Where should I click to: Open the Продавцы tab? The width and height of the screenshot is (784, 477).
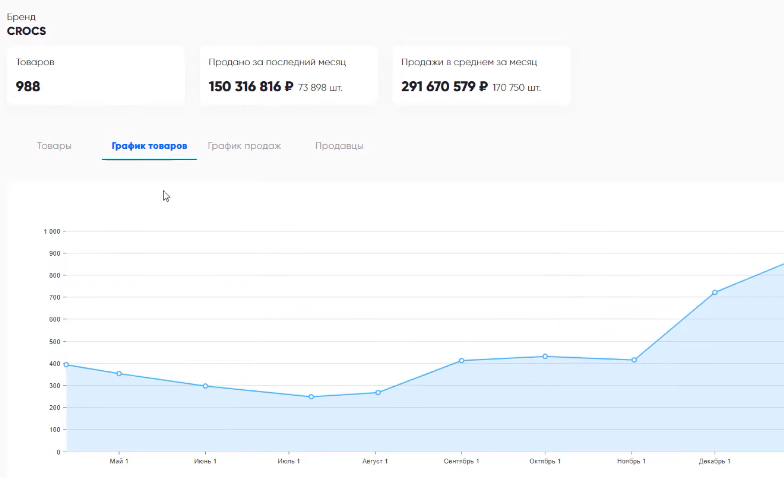point(339,146)
